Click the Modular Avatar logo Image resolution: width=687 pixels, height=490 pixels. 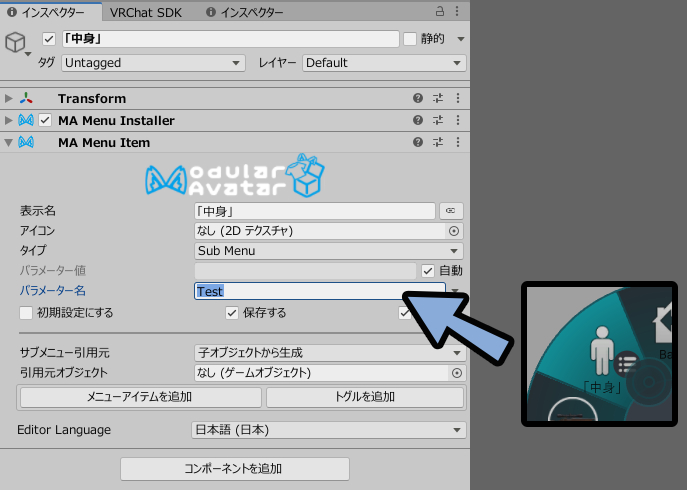tap(235, 176)
